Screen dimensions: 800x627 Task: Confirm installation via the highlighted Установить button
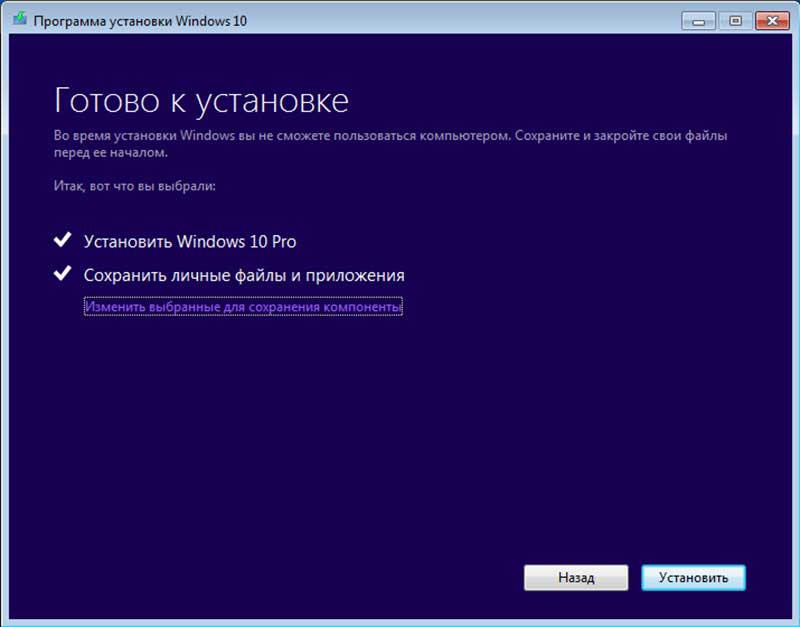693,577
